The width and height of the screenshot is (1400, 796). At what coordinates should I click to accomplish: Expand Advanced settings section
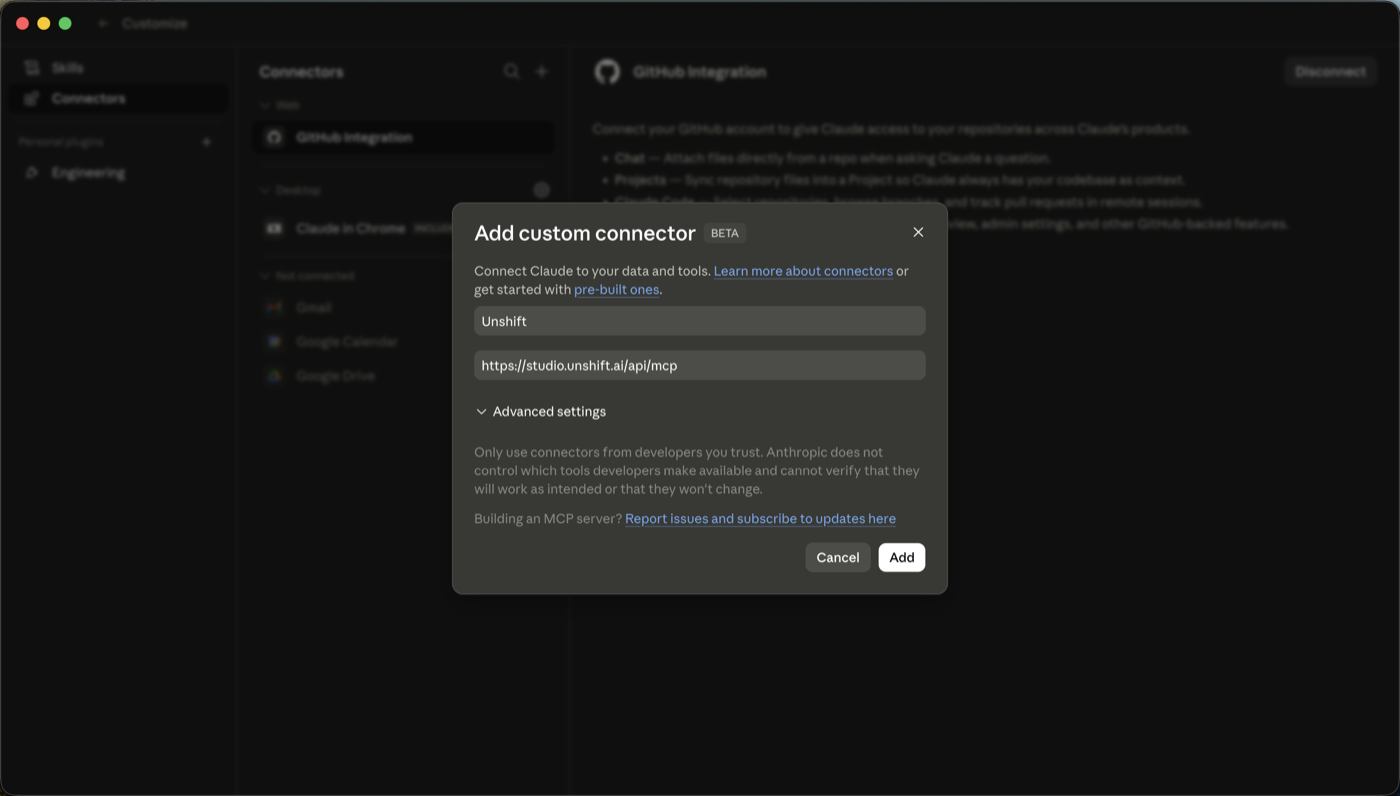coord(541,411)
